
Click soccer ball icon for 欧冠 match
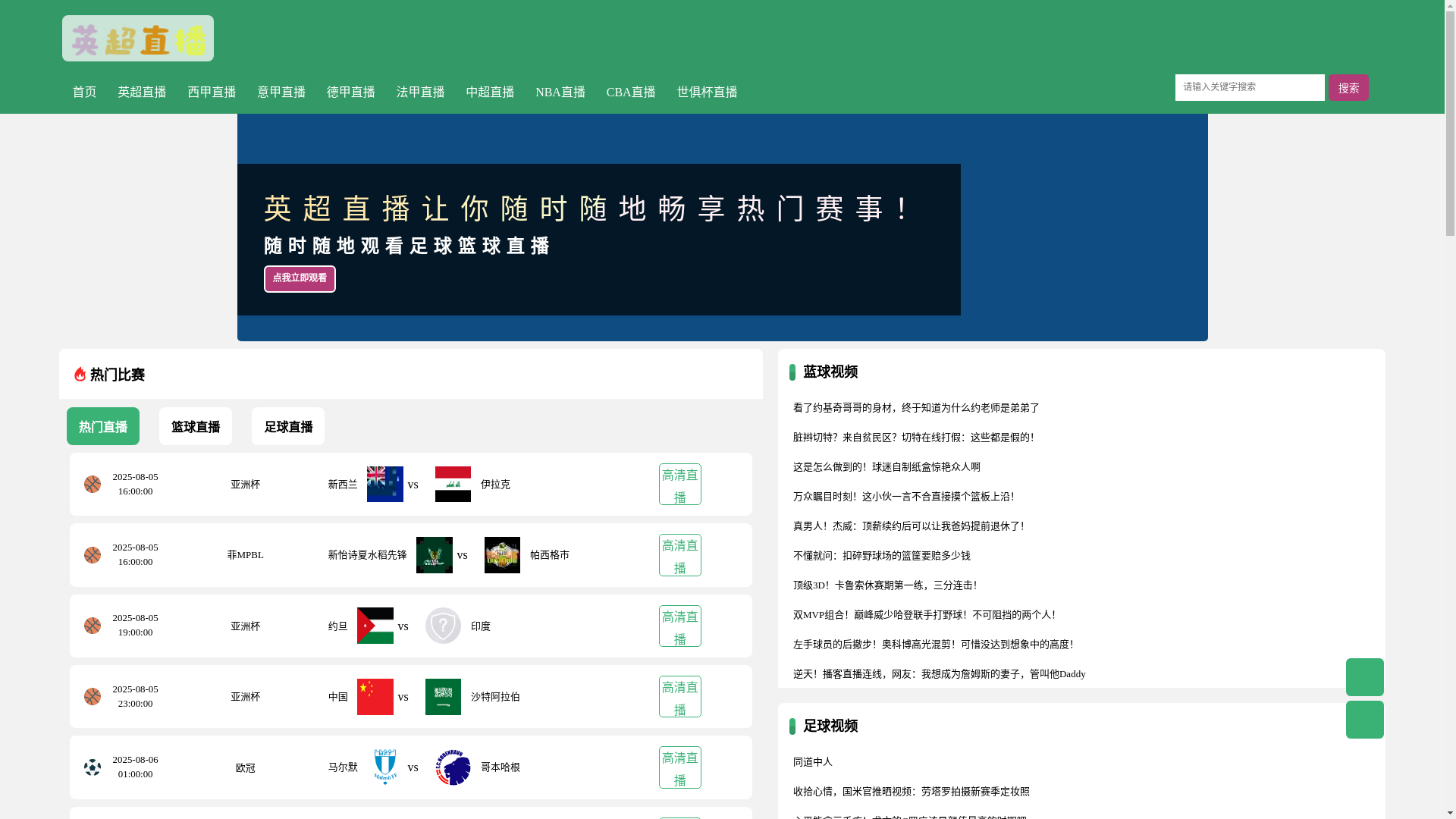93,767
